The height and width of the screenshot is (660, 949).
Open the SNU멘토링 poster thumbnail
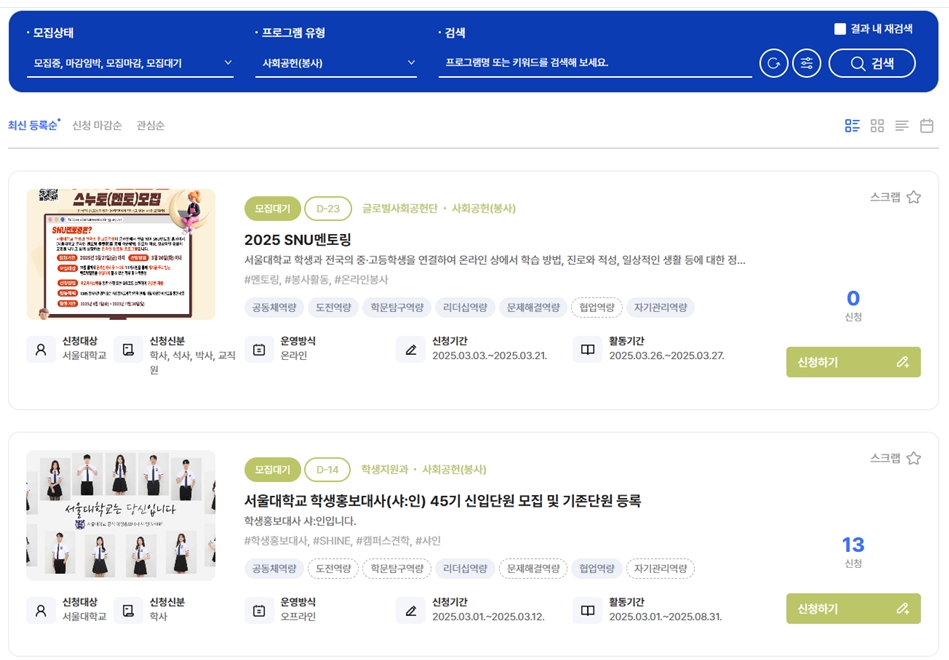pyautogui.click(x=121, y=252)
